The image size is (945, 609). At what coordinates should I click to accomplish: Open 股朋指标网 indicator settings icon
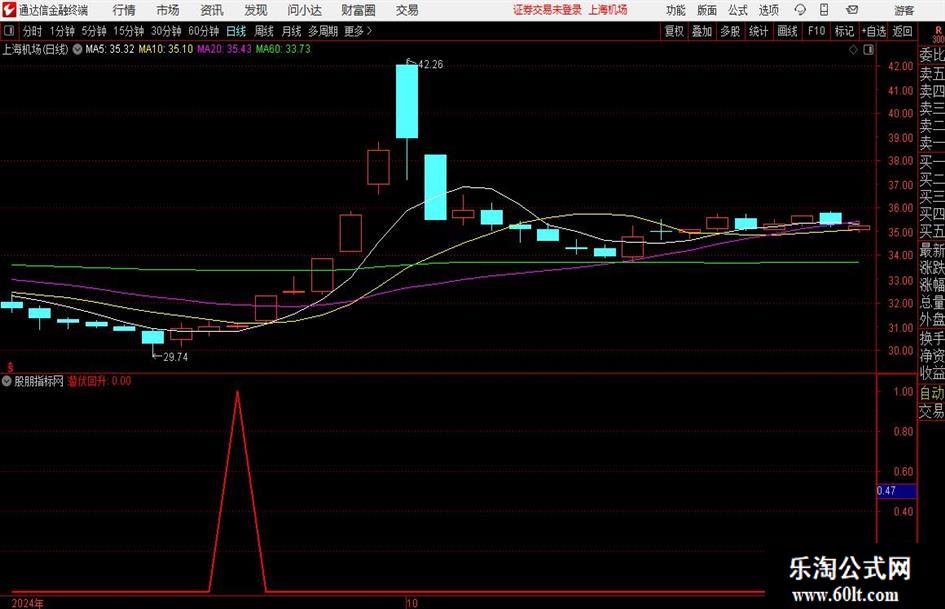(x=7, y=381)
